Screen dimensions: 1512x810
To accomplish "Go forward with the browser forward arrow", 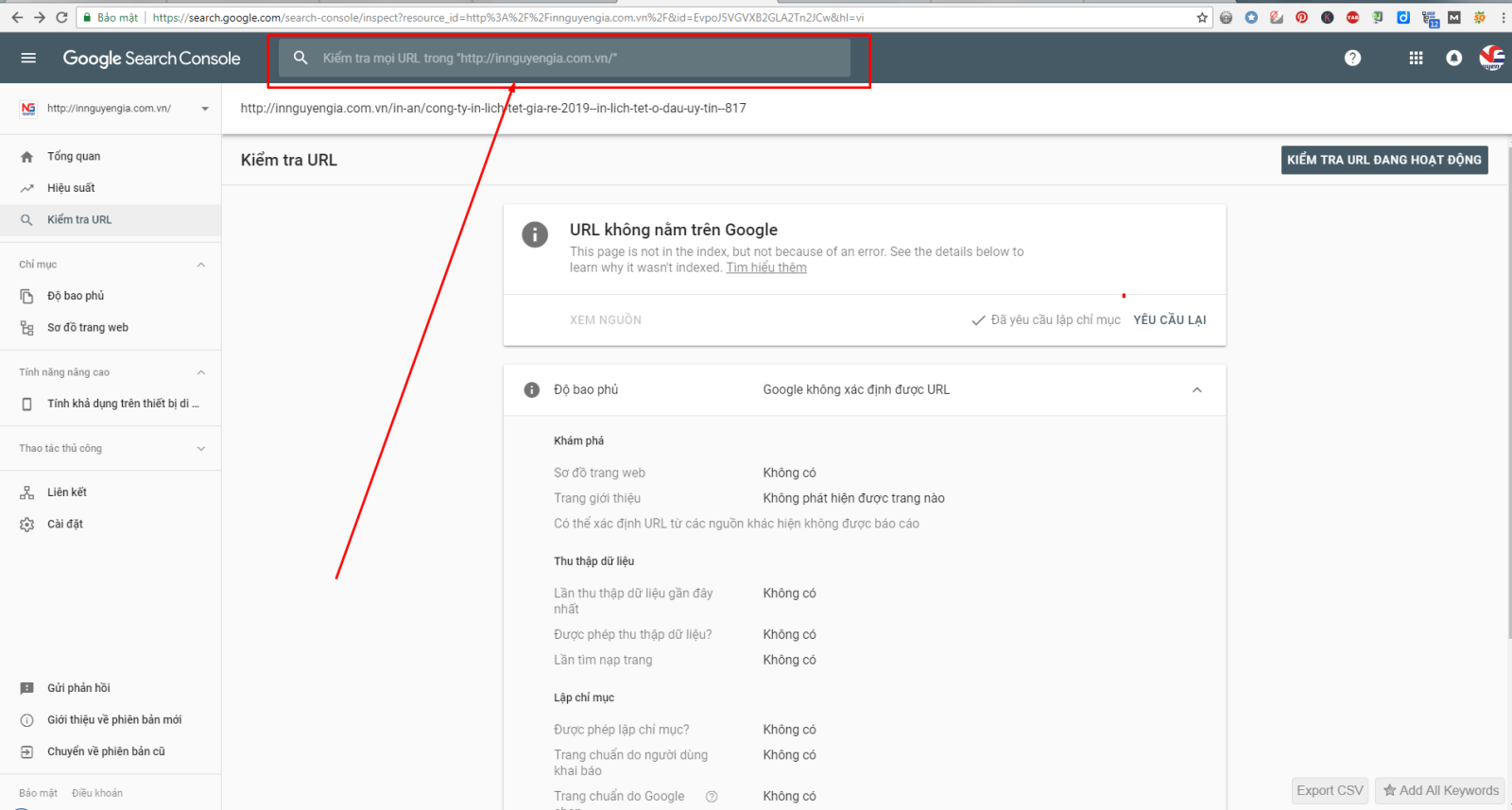I will [39, 17].
